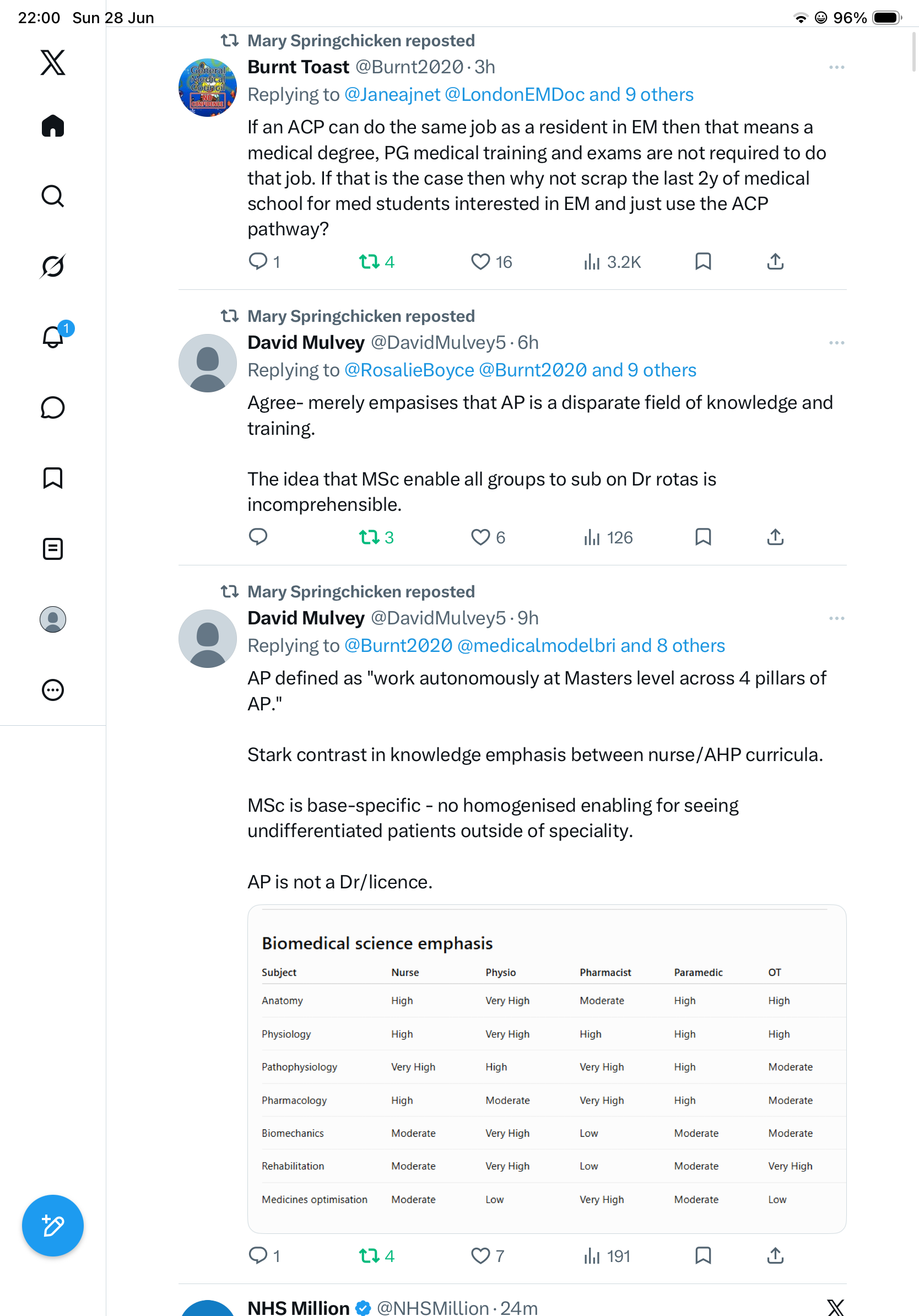Open the search magnifier in sidebar
This screenshot has width=919, height=1316.
click(x=53, y=196)
